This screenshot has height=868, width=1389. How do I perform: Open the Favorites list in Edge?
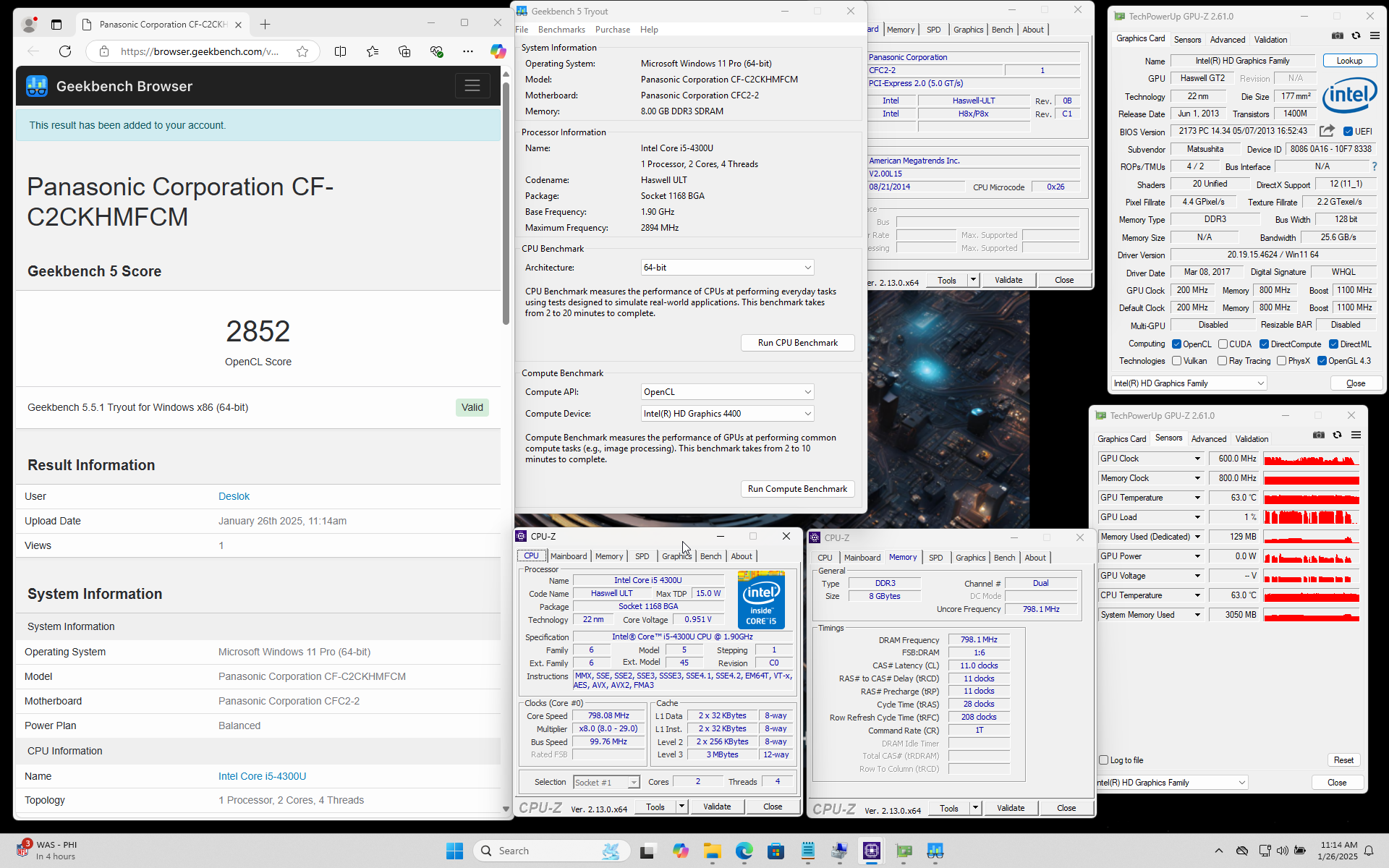point(373,51)
